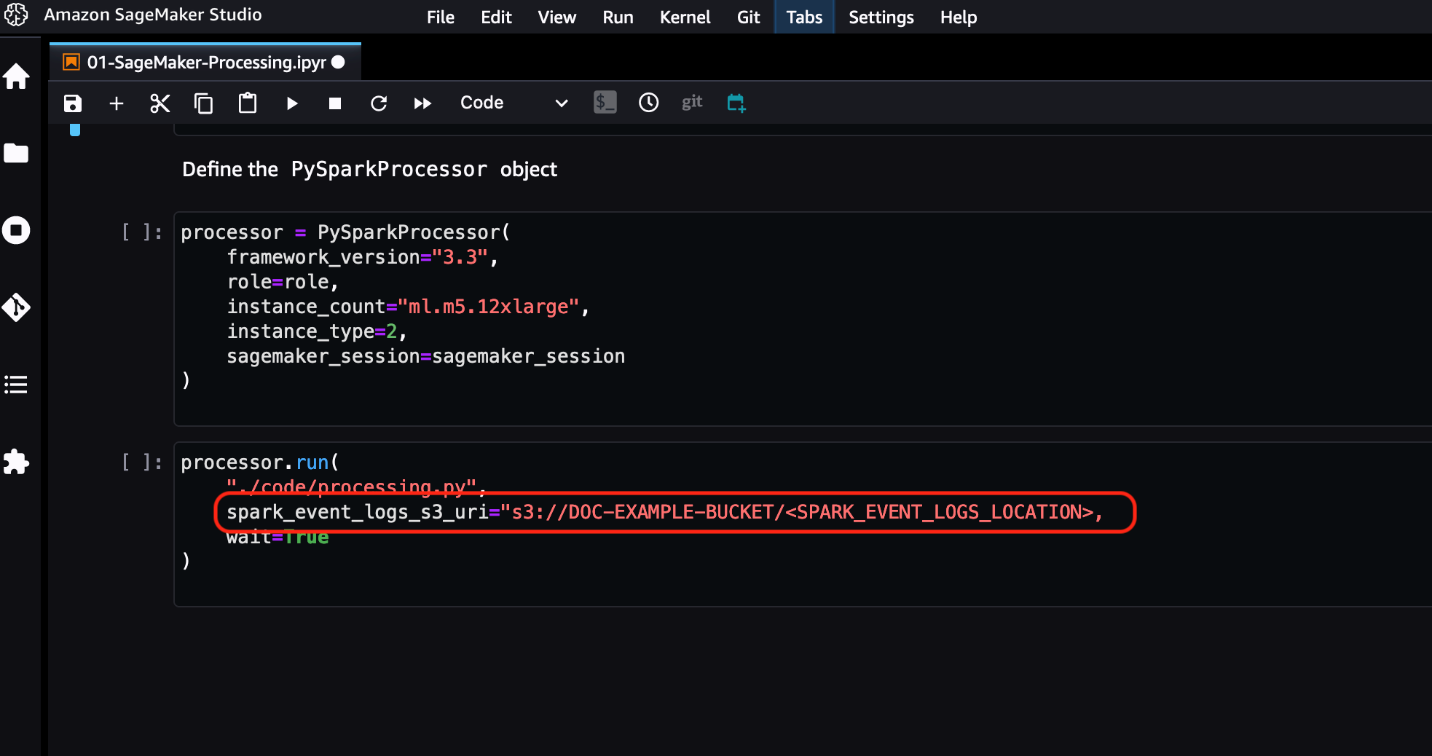Paste cell from clipboard icon
1432x756 pixels.
pyautogui.click(x=248, y=103)
